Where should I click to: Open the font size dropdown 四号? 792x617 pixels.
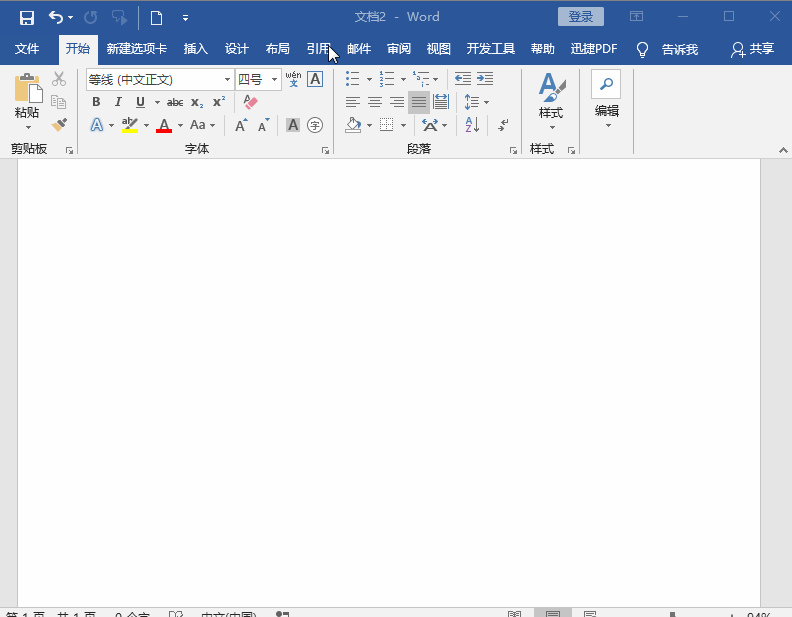pos(274,80)
